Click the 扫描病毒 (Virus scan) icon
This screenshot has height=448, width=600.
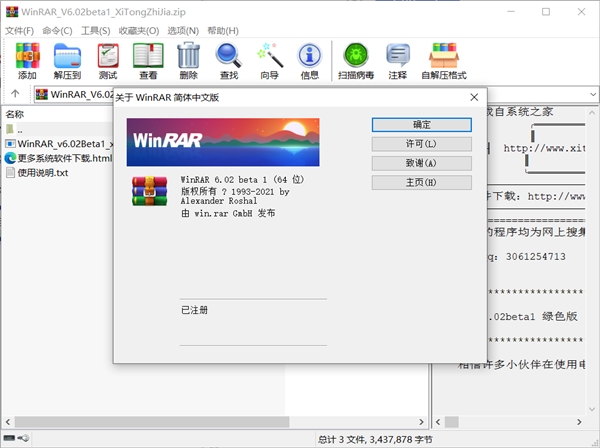(x=356, y=61)
